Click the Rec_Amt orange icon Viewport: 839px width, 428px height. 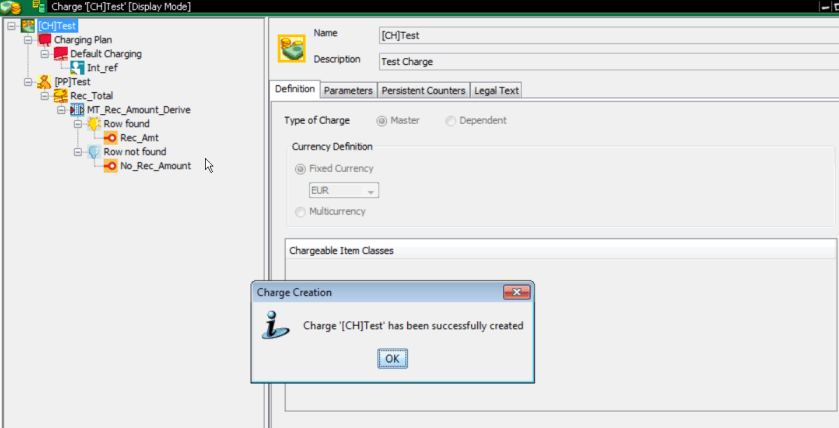coord(111,138)
